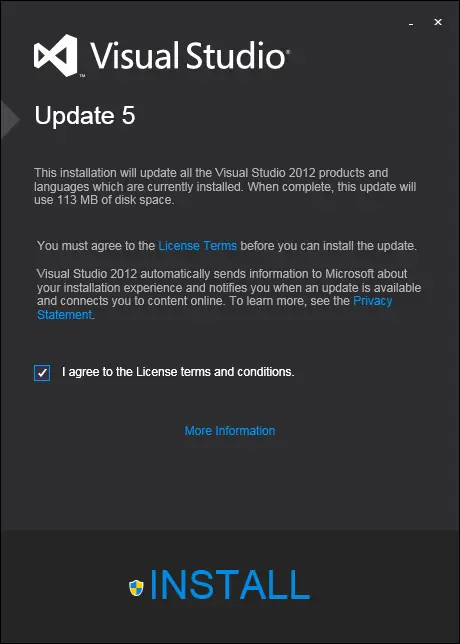Click the paragraph about sending information to Microsoft
Image resolution: width=460 pixels, height=644 pixels.
click(x=229, y=294)
